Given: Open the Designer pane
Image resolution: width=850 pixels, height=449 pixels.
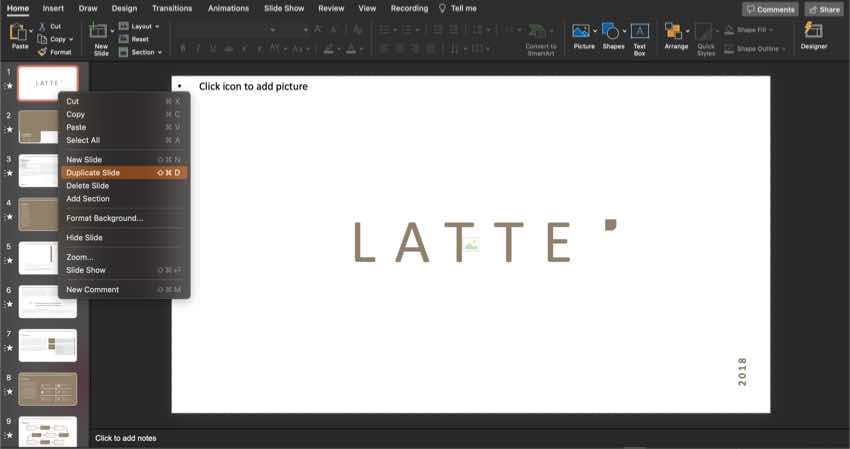Looking at the screenshot, I should tap(813, 32).
